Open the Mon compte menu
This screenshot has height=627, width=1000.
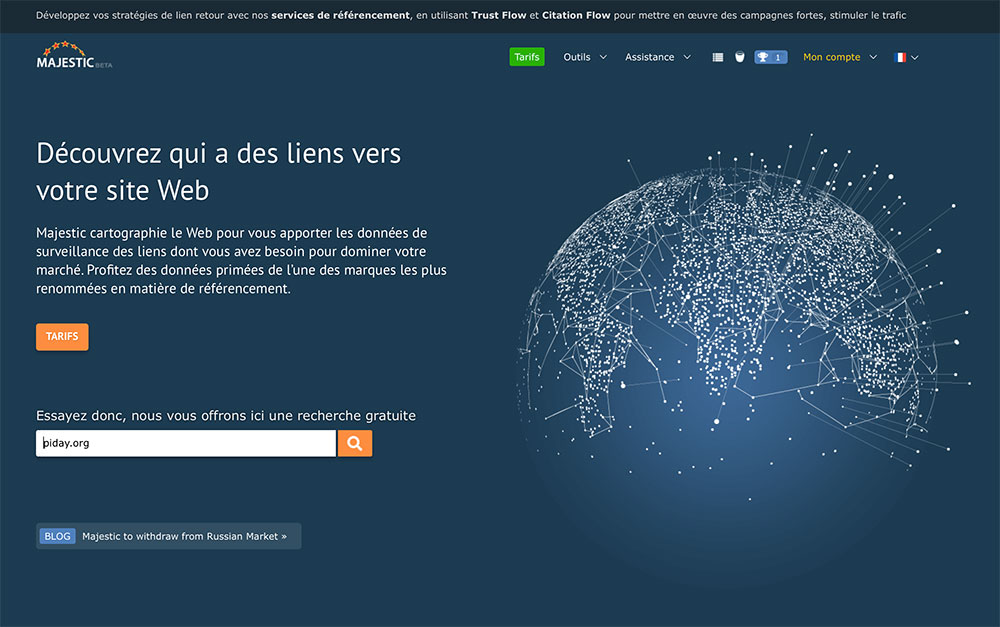832,57
